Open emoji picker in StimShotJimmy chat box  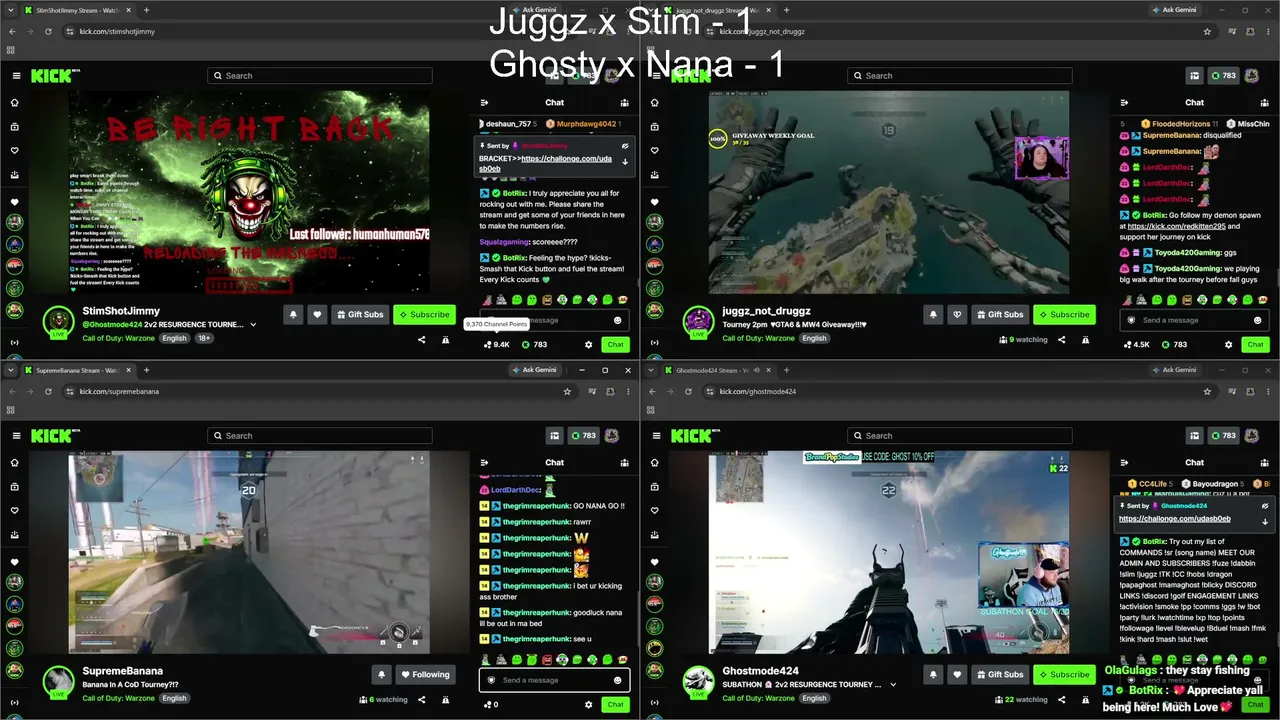point(617,320)
